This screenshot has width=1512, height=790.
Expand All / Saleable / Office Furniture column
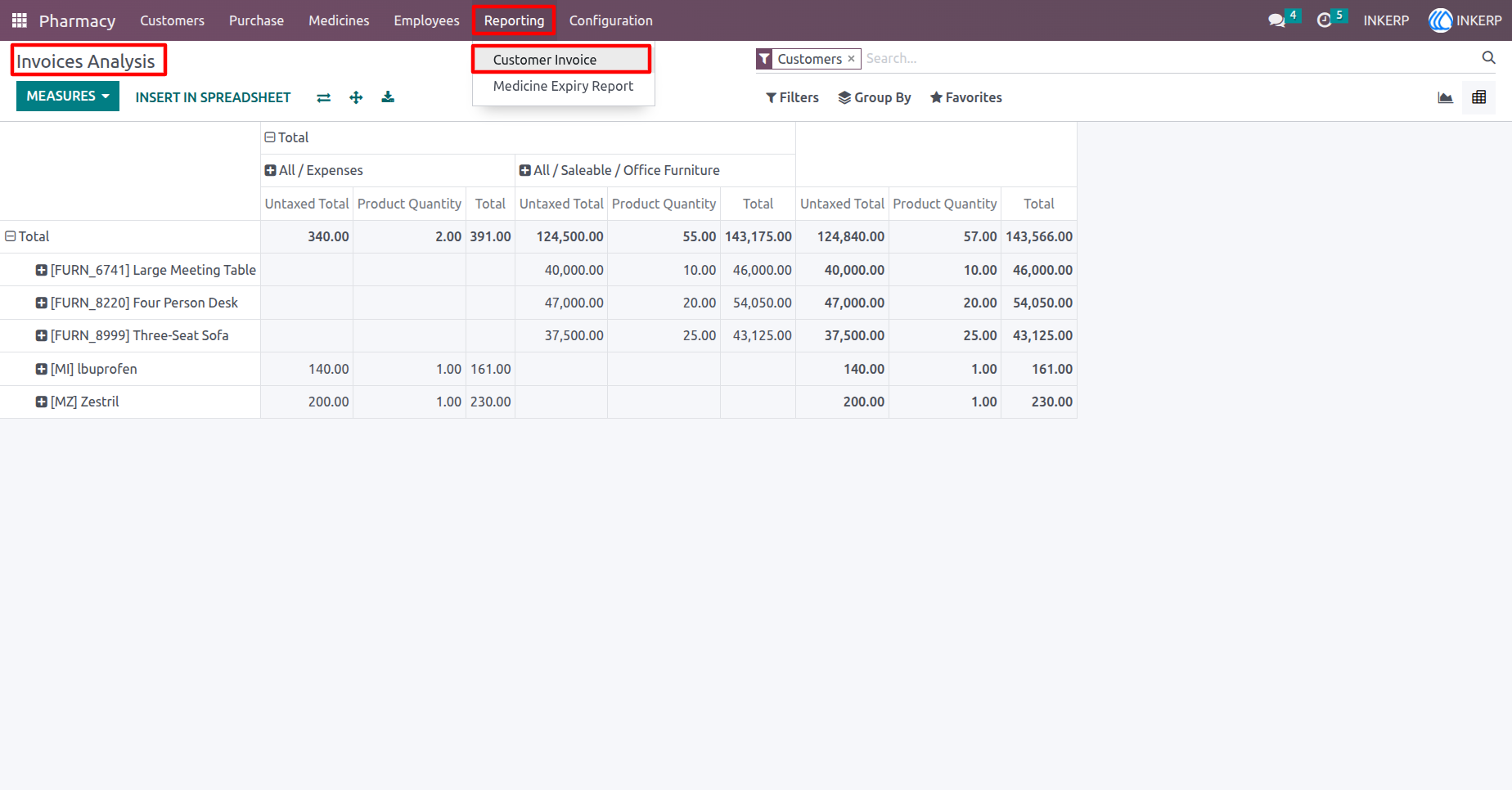click(x=619, y=170)
